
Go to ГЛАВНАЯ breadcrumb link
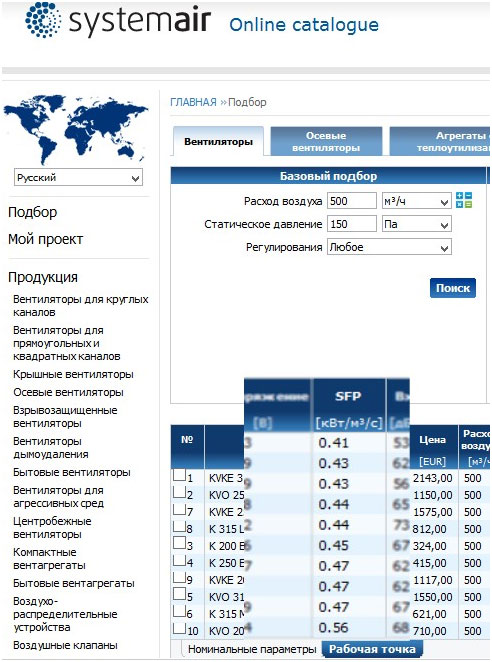[193, 102]
